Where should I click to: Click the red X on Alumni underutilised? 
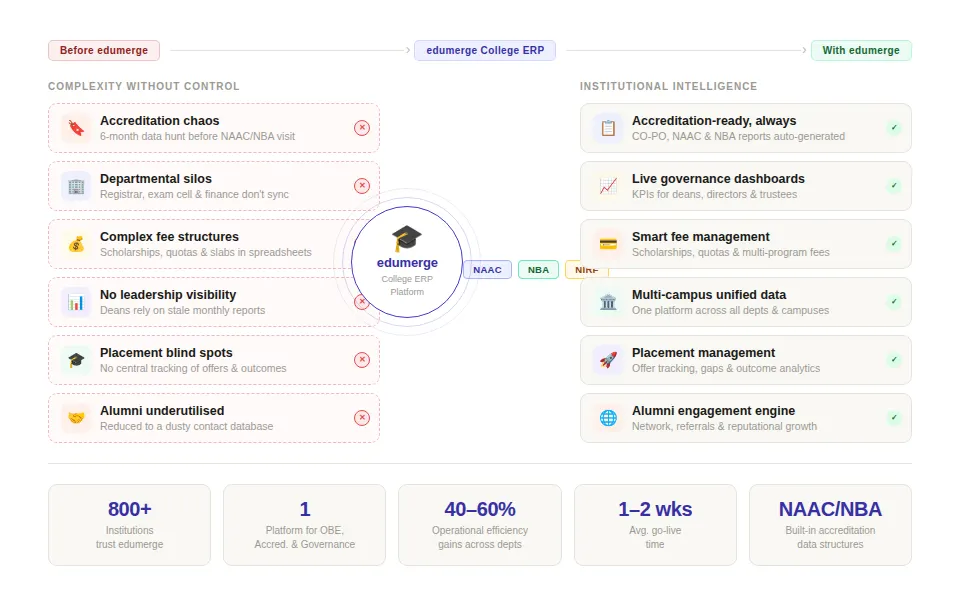[362, 418]
